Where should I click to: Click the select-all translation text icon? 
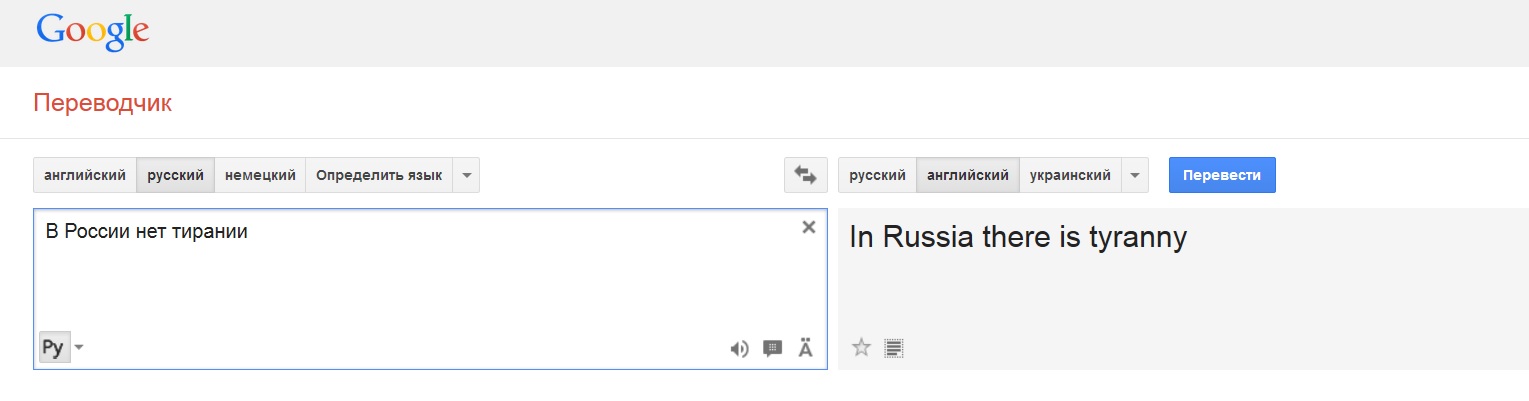point(894,348)
